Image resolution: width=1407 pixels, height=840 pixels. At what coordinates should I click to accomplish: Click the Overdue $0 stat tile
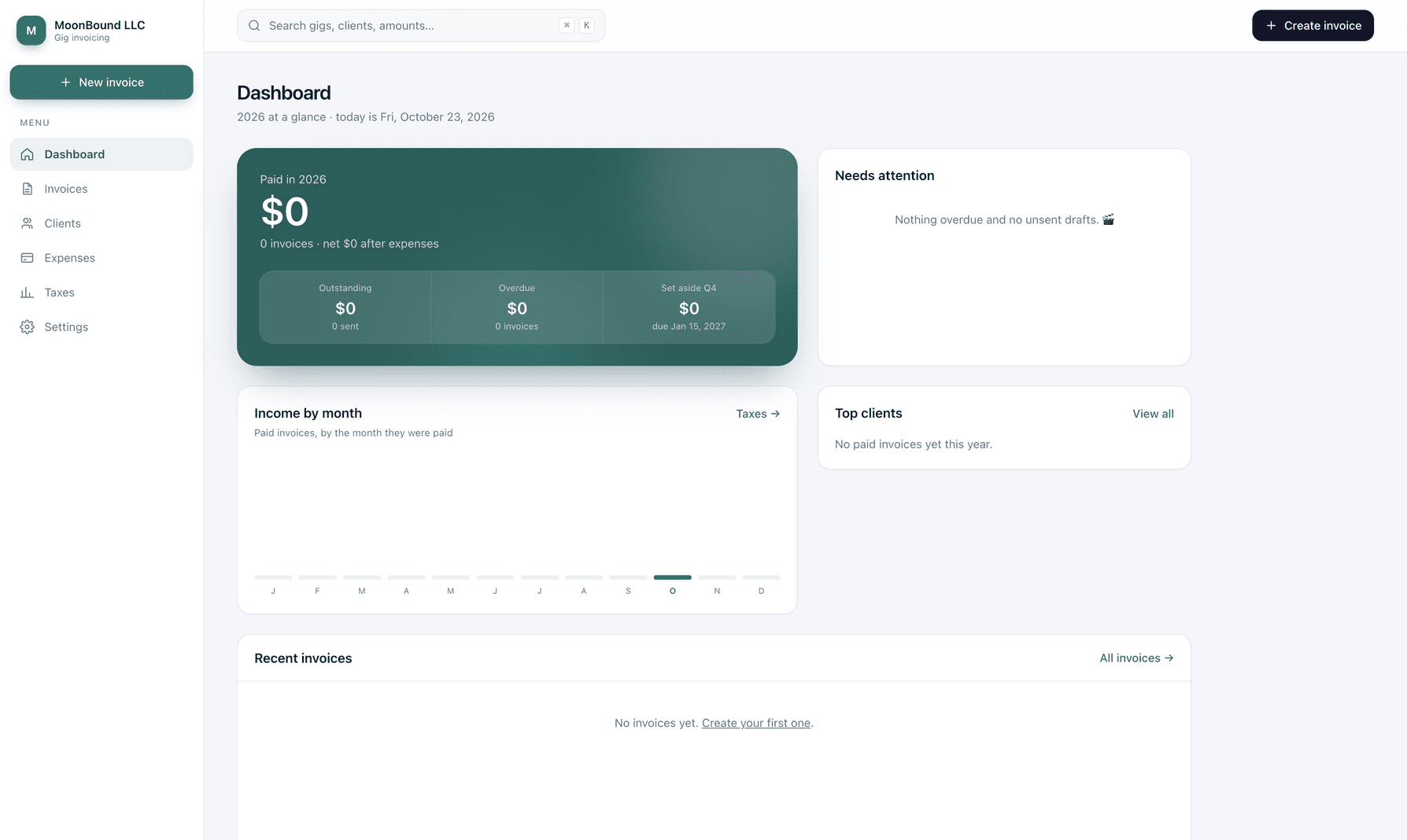tap(517, 307)
